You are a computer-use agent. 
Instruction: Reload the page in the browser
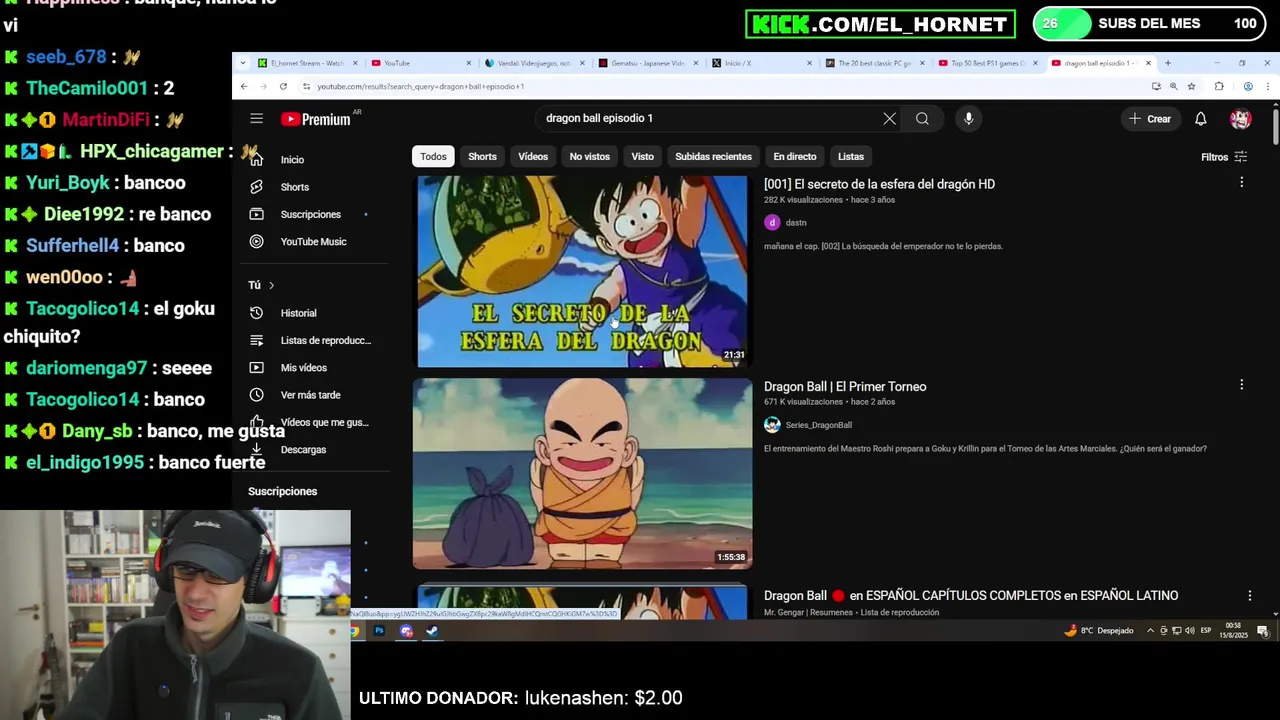point(283,87)
